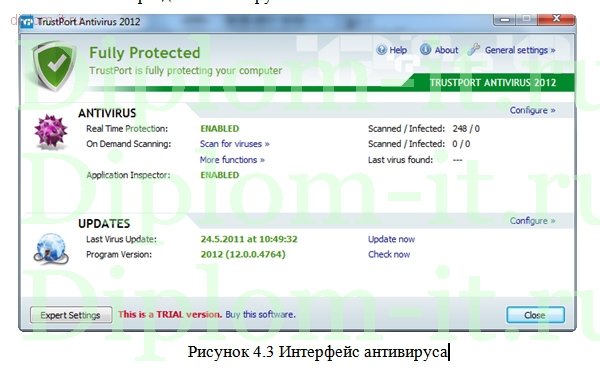Click the TrustPort title bar logo icon
Screen dimensions: 600x371
click(x=27, y=22)
